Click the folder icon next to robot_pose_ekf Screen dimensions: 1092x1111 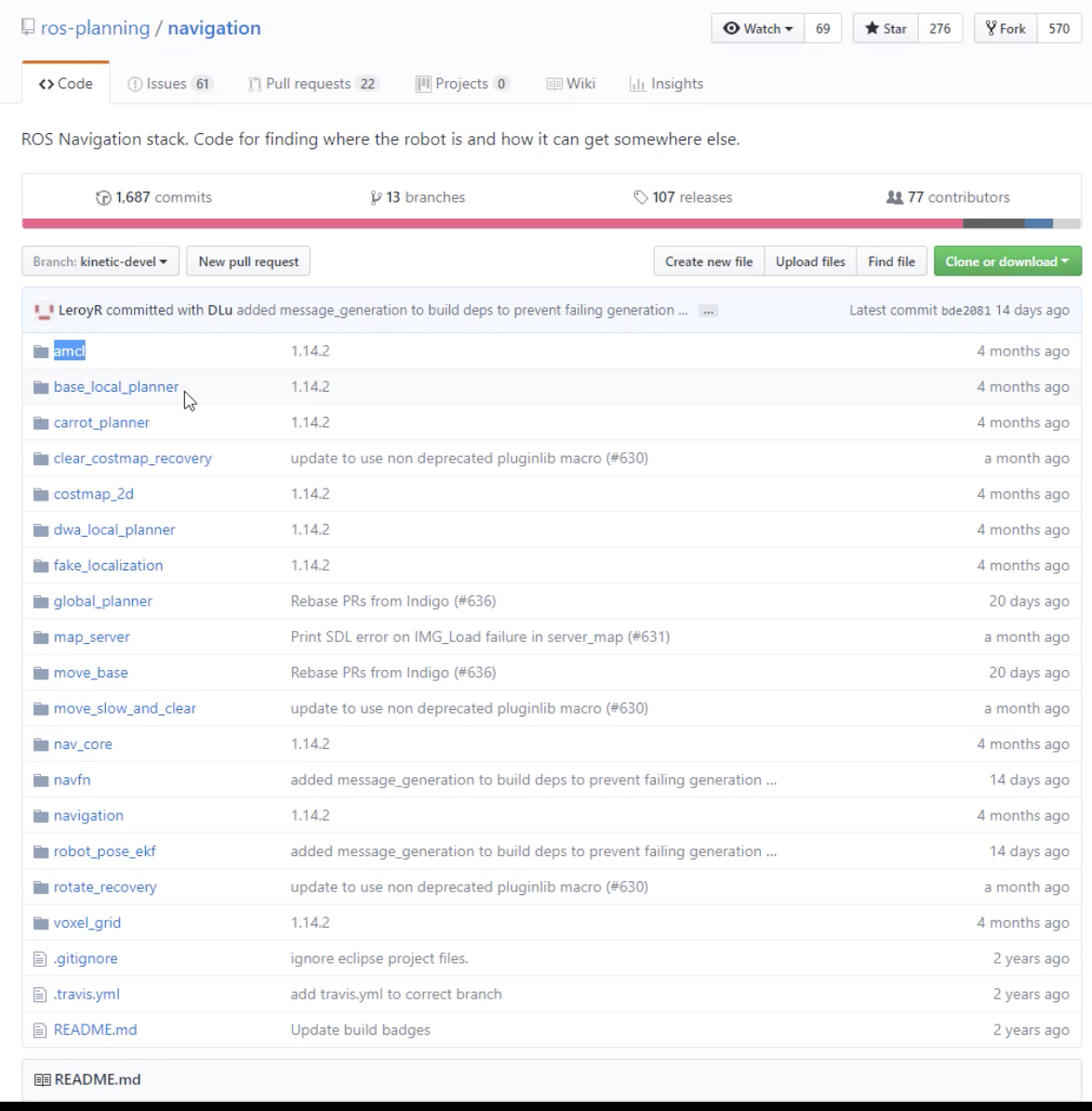pos(40,851)
